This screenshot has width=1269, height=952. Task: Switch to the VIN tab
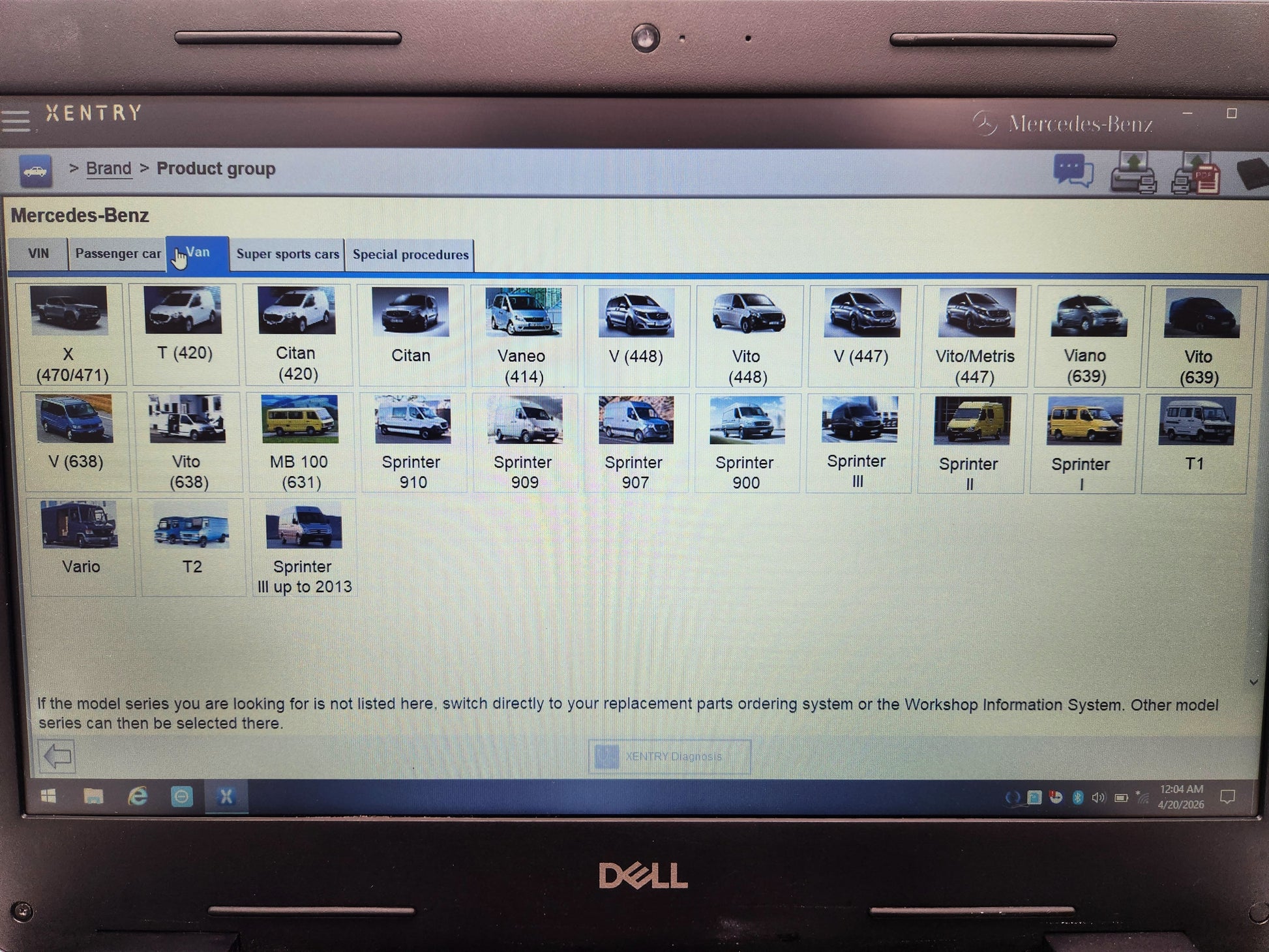click(38, 253)
